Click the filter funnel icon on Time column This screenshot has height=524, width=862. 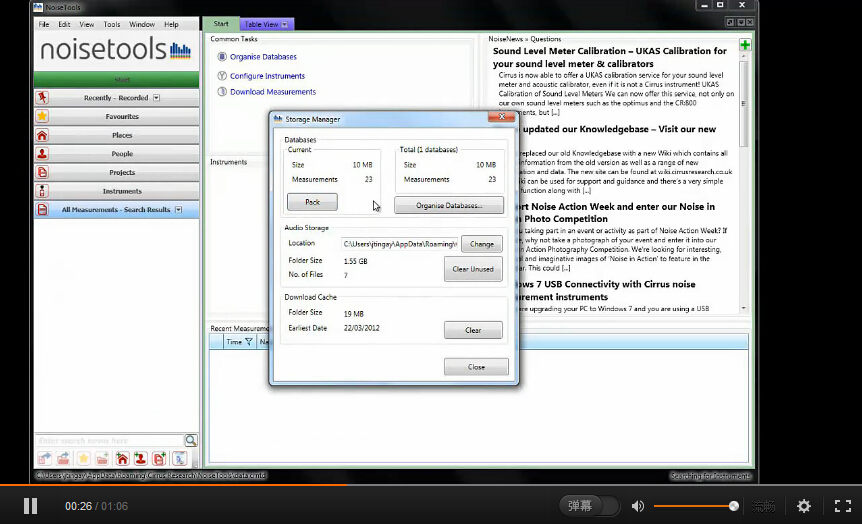tap(248, 342)
